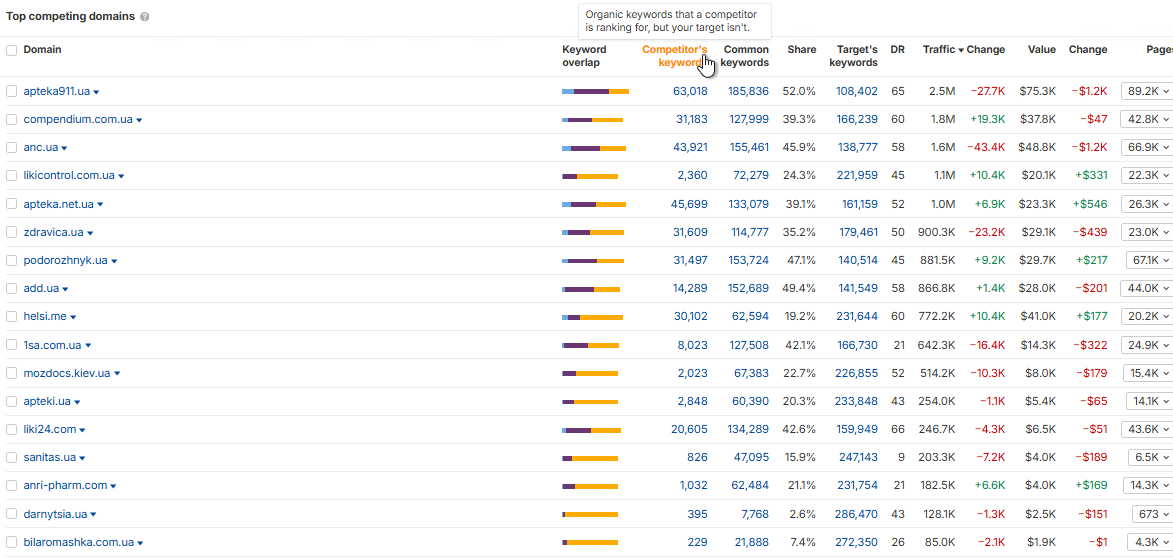Sort table by DR column

(897, 49)
